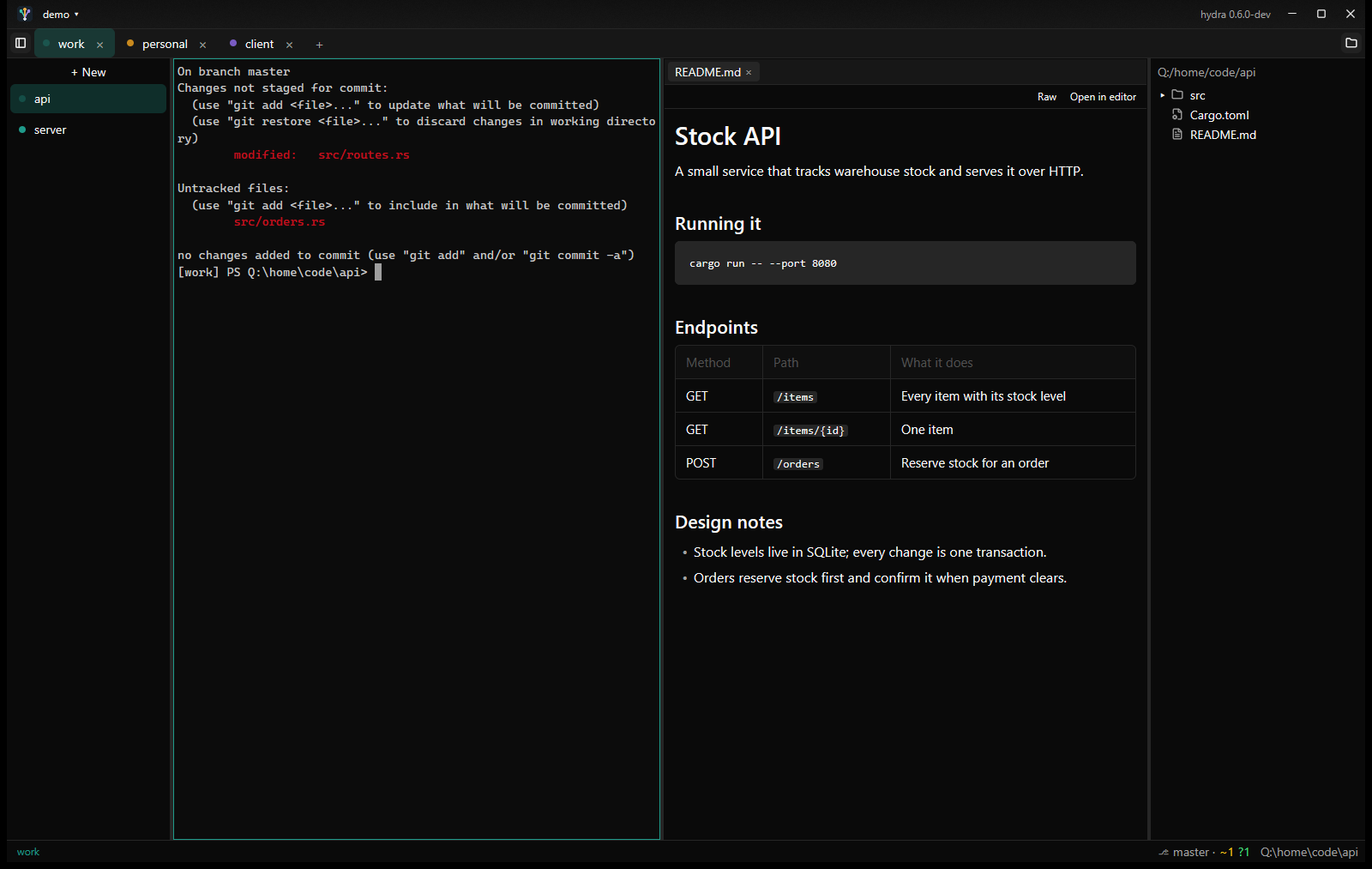The width and height of the screenshot is (1372, 869).
Task: Click the README.md file icon in tree
Action: (1177, 135)
